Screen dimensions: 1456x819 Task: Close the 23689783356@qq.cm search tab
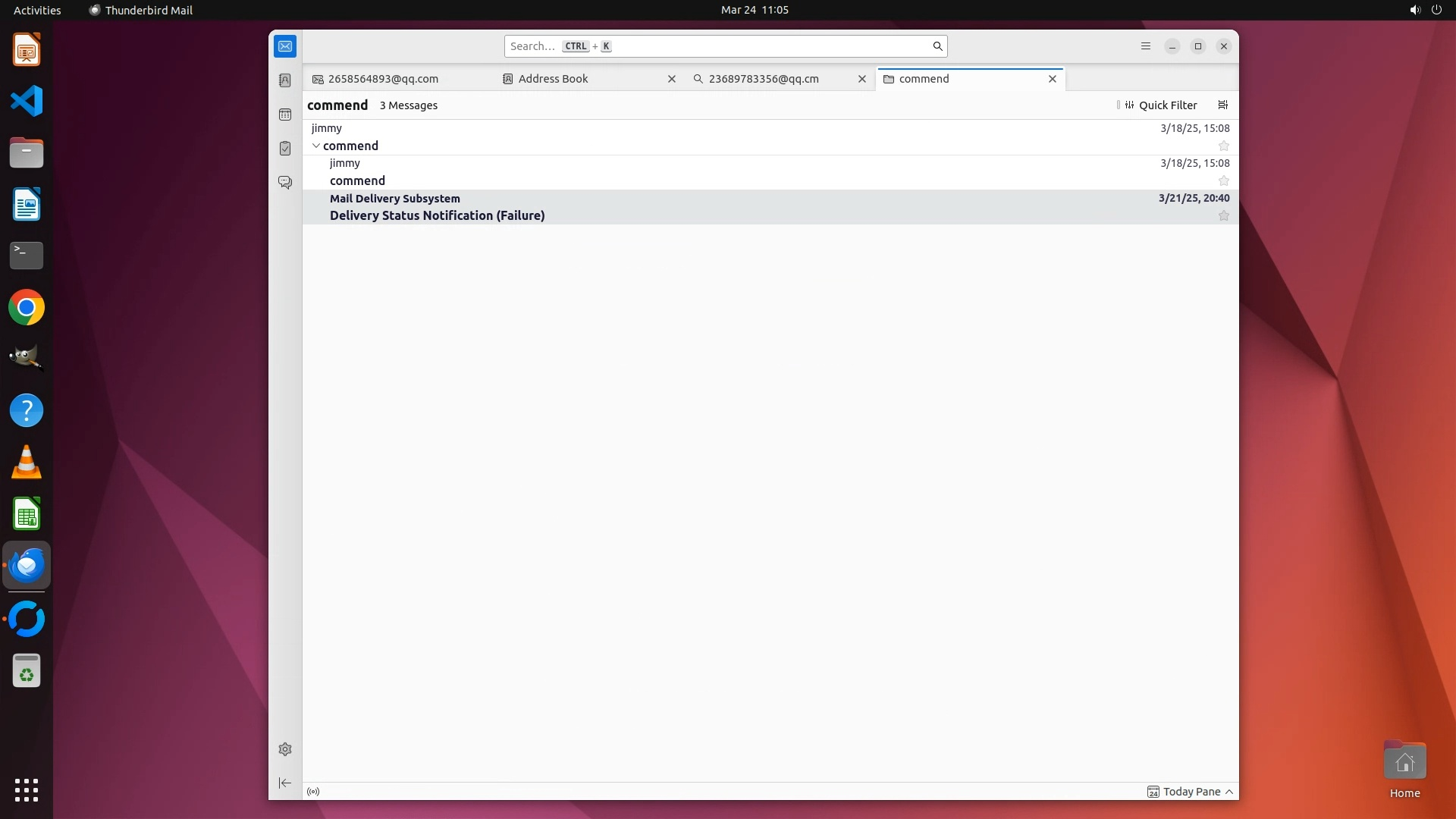pos(861,79)
